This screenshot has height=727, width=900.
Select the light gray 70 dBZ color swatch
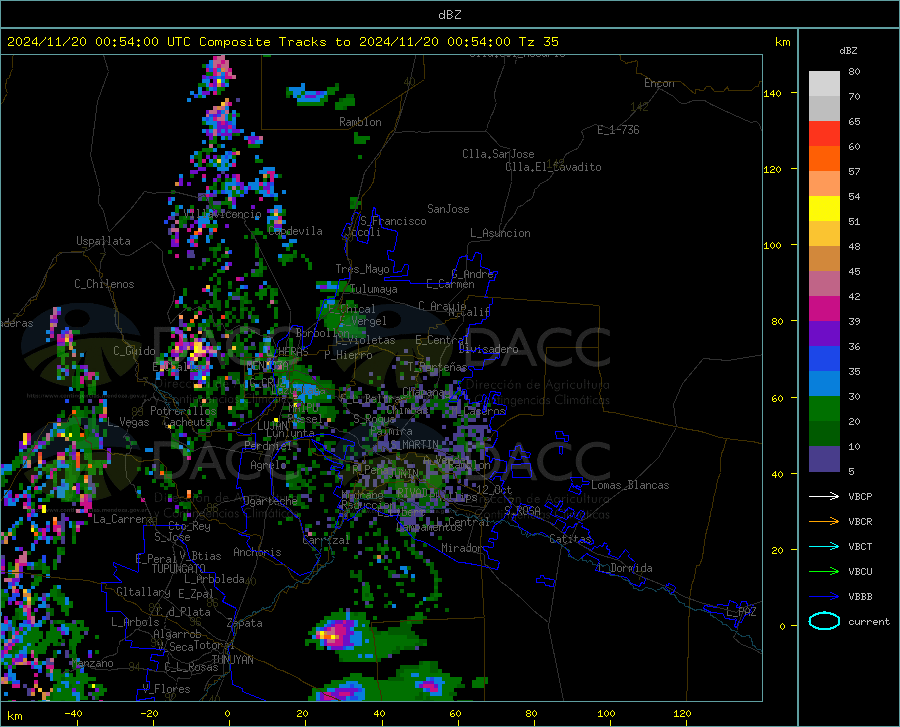824,84
